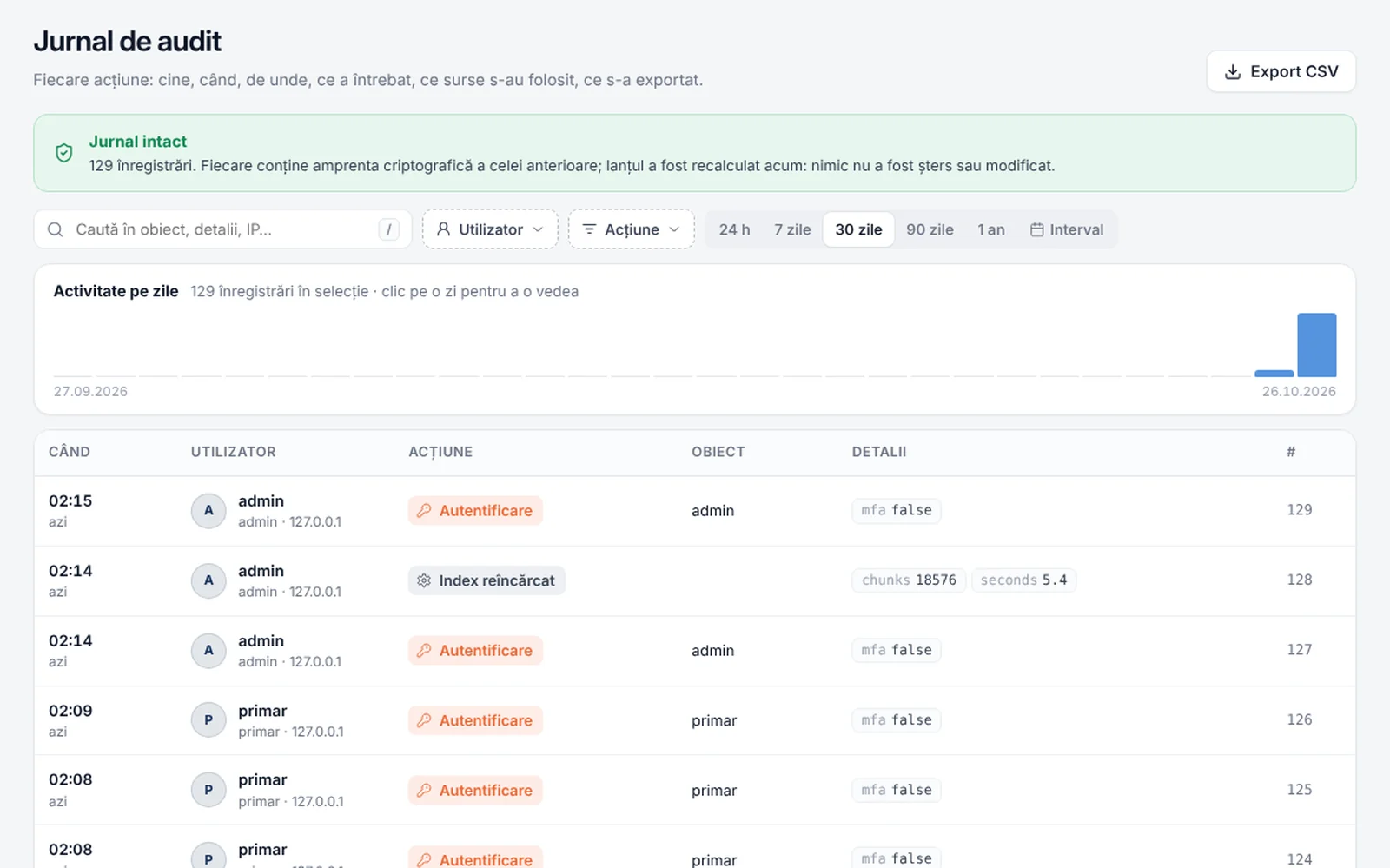Image resolution: width=1390 pixels, height=868 pixels.
Task: Click the slash shortcut badge in search field
Action: click(388, 229)
